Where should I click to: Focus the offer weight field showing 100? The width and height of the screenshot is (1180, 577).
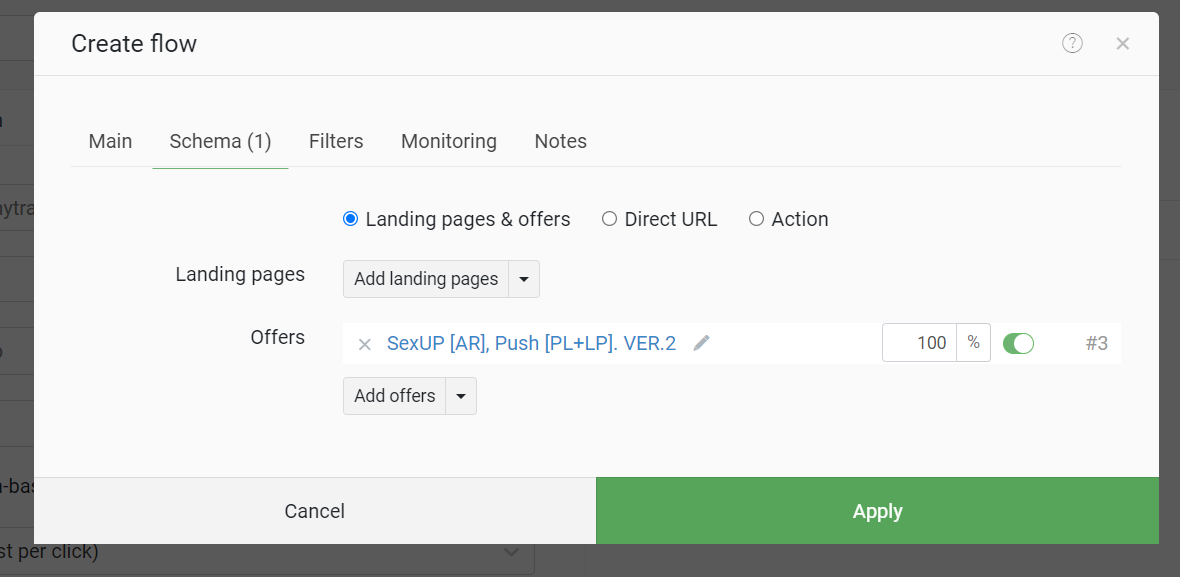pyautogui.click(x=920, y=343)
